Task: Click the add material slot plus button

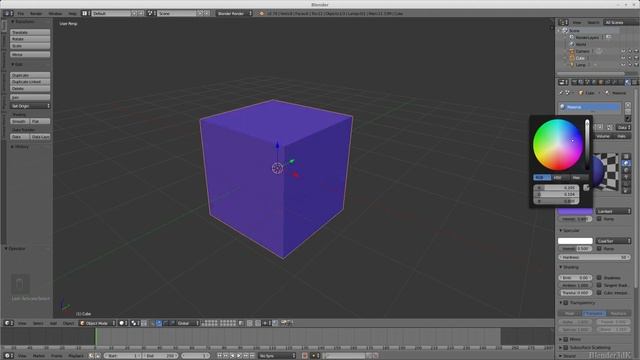Action: click(628, 105)
